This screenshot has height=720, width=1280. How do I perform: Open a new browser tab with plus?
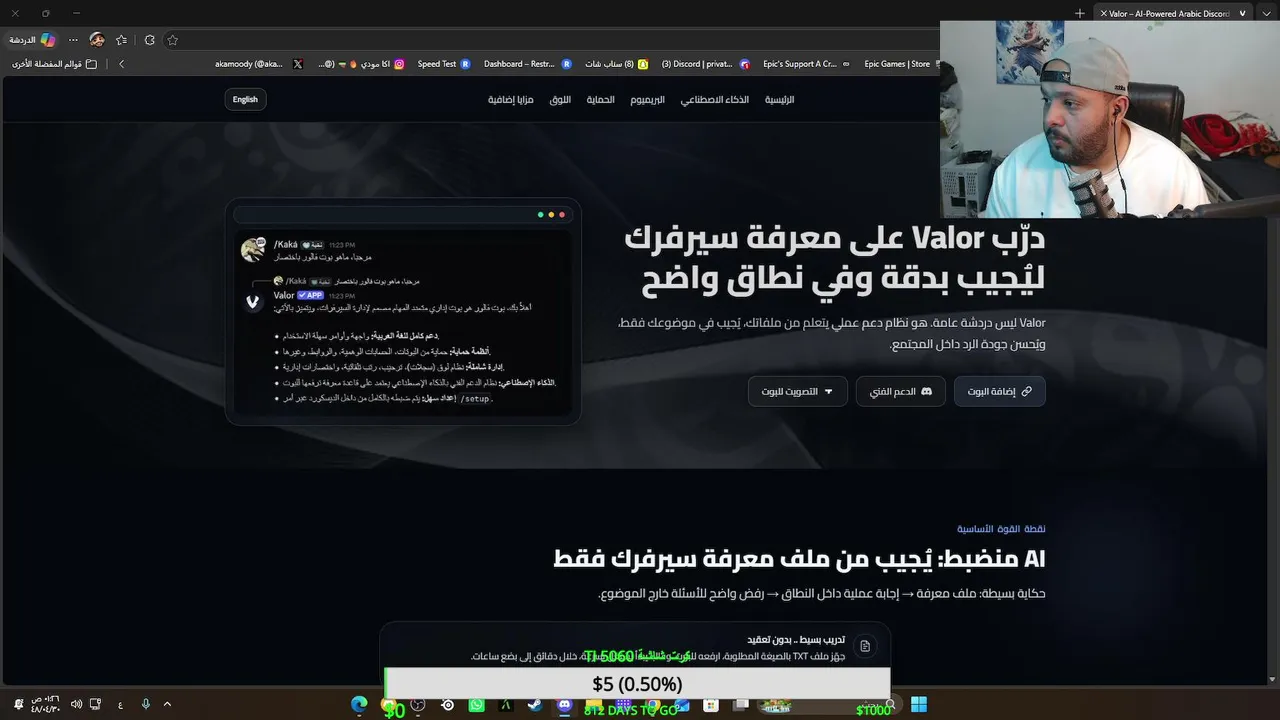tap(1080, 13)
